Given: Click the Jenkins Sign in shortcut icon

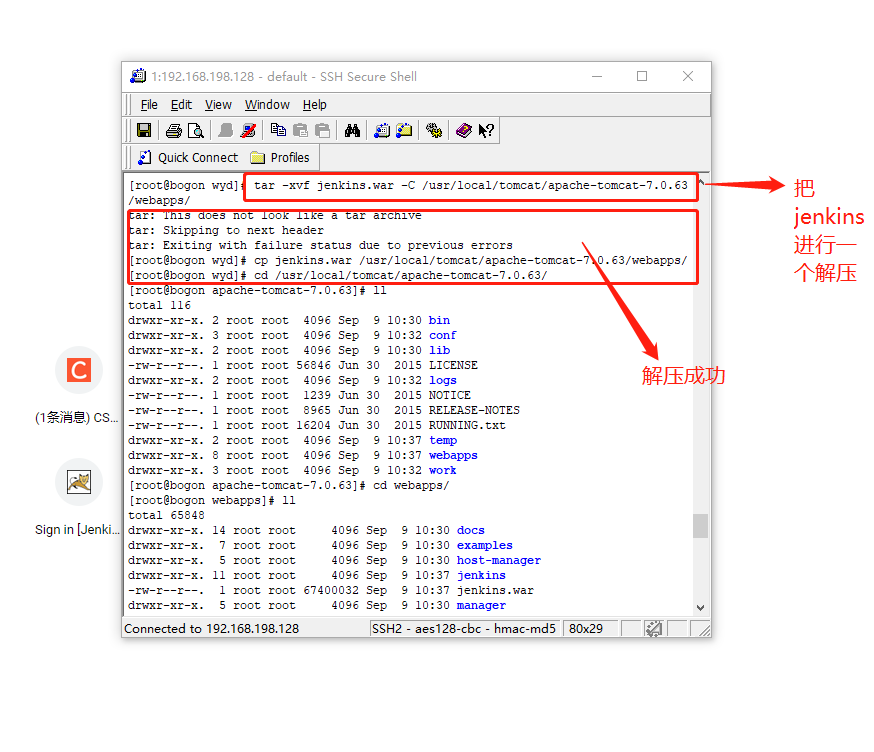Looking at the screenshot, I should (x=79, y=482).
